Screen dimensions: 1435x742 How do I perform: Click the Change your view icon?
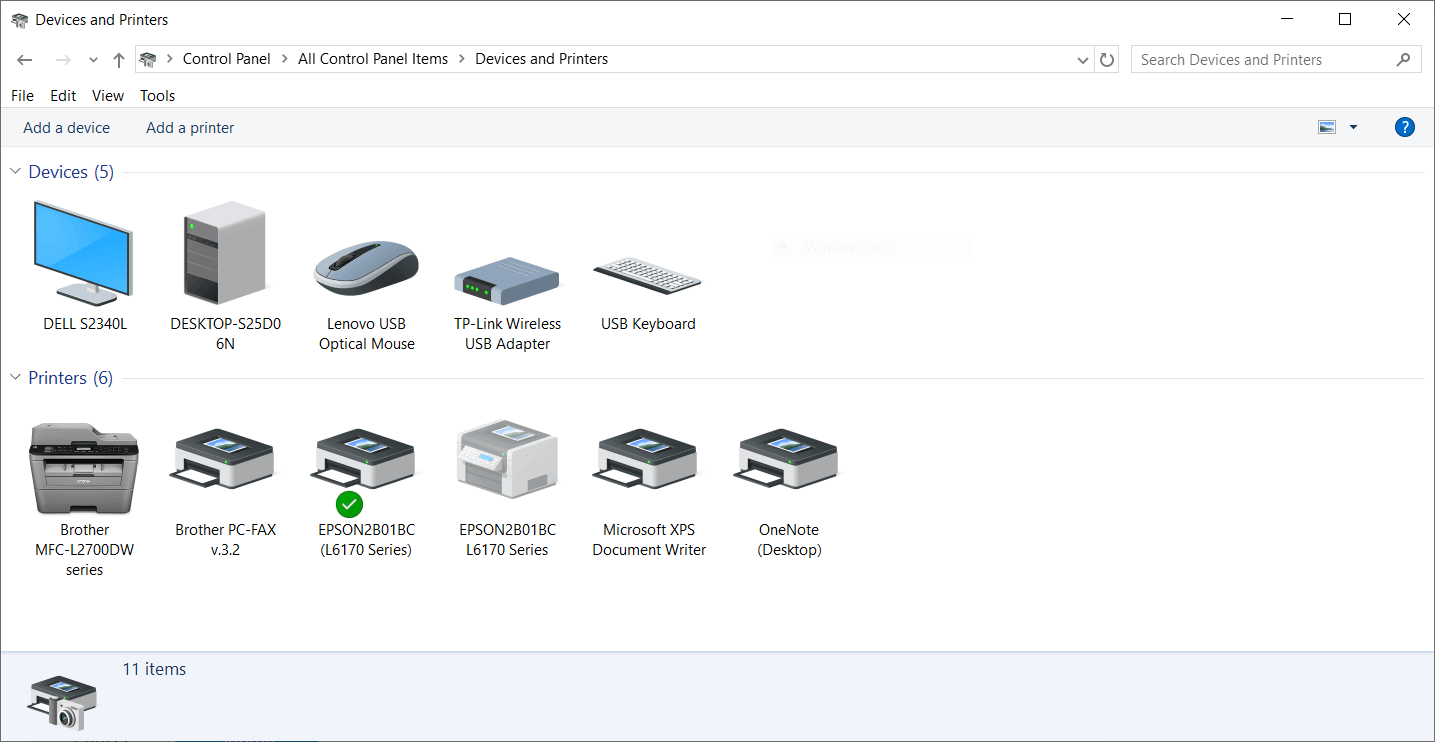pos(1327,127)
